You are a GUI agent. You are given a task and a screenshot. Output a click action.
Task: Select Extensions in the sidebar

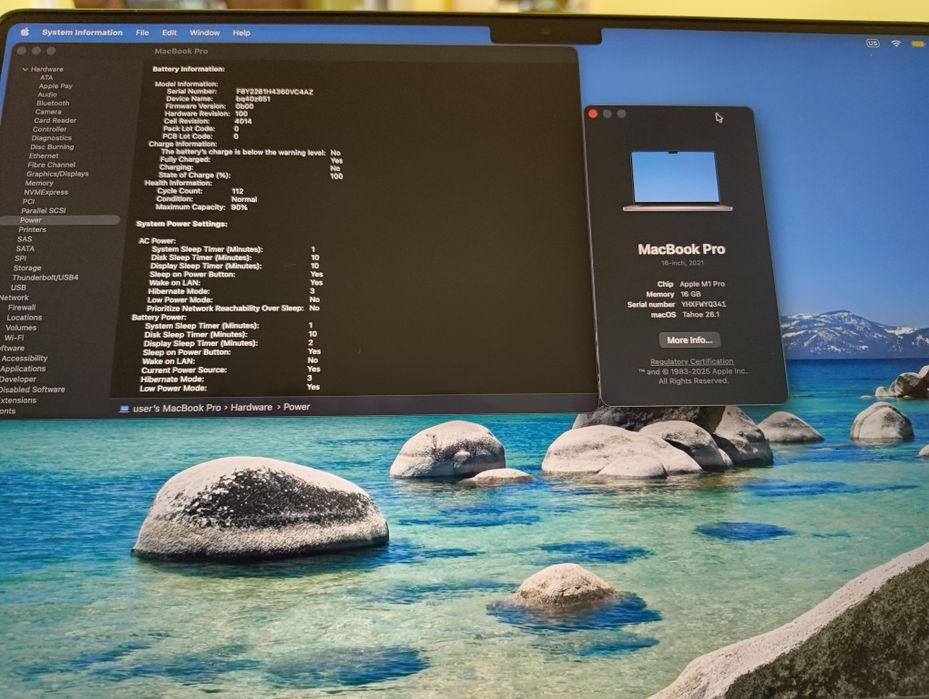tap(18, 400)
